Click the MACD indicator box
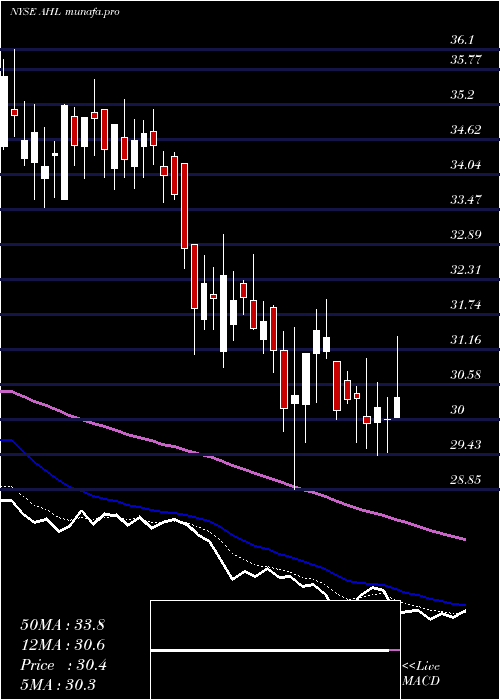The image size is (500, 700). tap(275, 650)
